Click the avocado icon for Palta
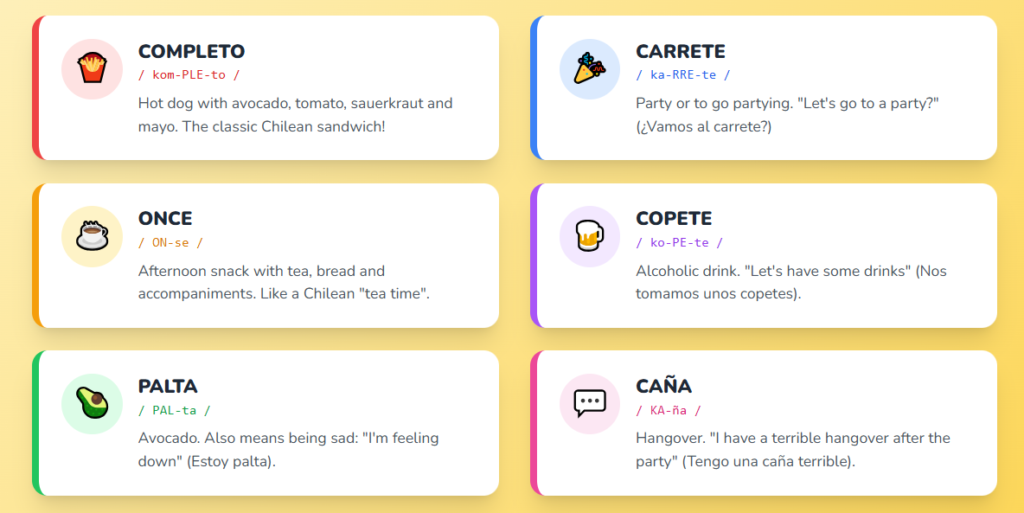Screen dimensions: 1024x513 92,403
